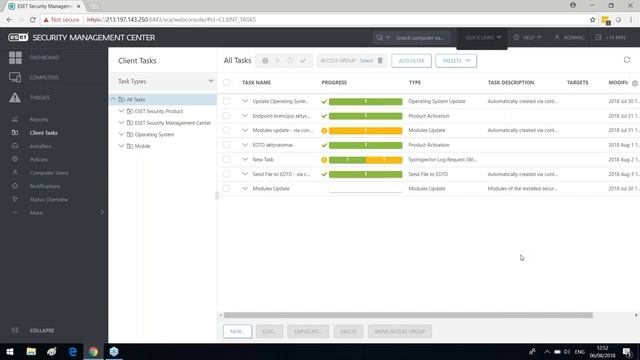
Task: Clear access group with trash icon
Action: 380,60
